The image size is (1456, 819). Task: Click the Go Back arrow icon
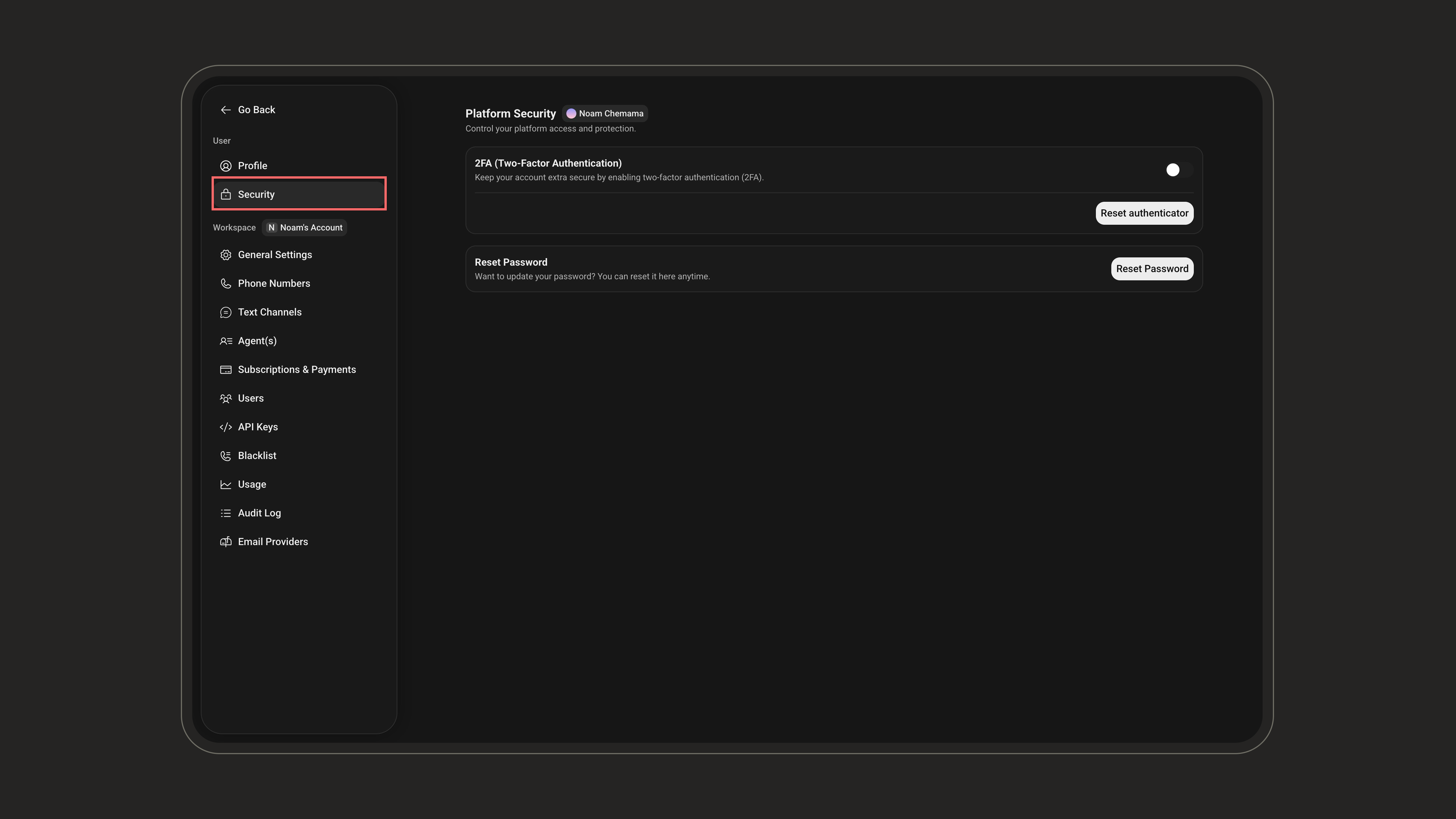226,110
